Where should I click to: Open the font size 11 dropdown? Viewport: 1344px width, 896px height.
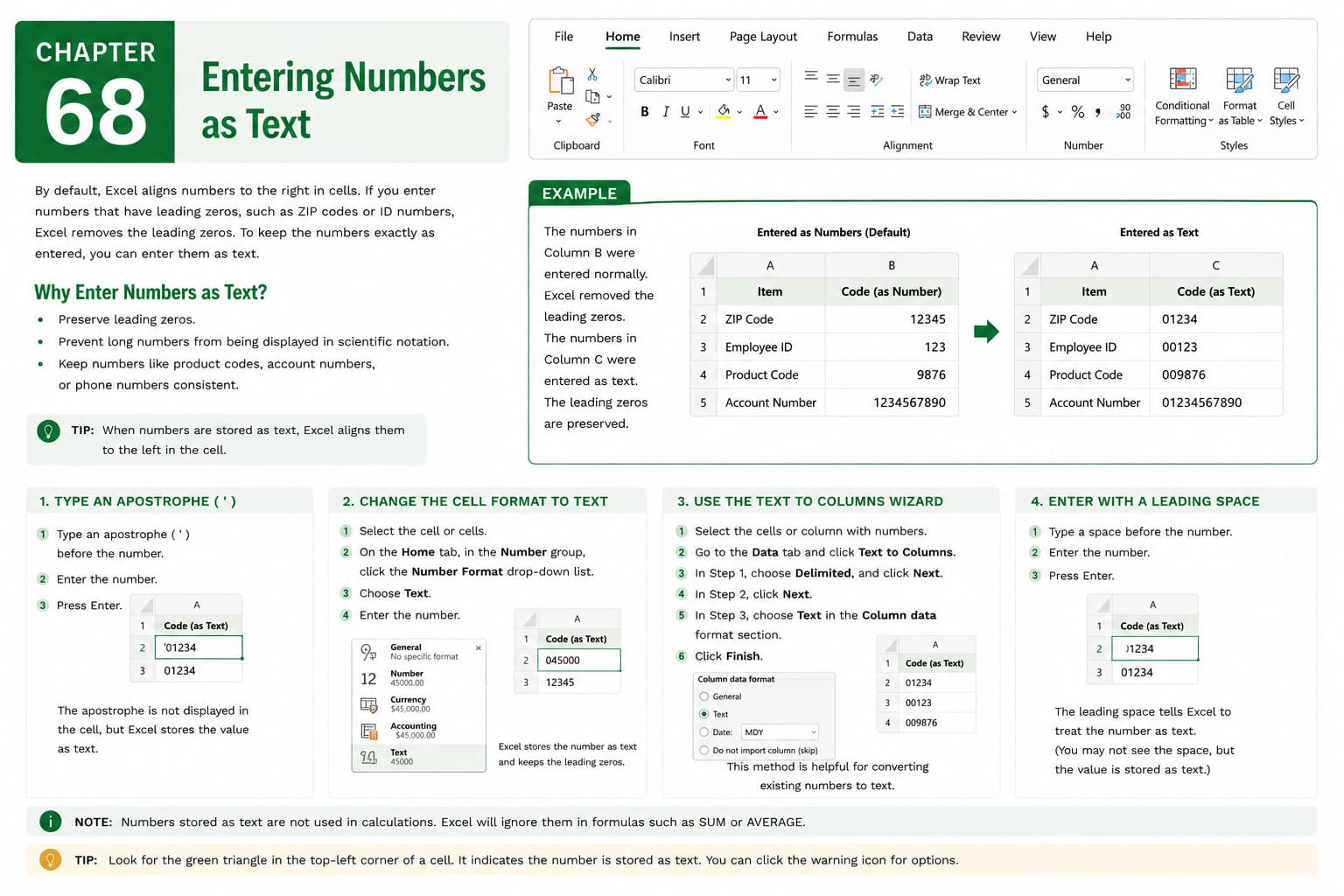[x=758, y=80]
